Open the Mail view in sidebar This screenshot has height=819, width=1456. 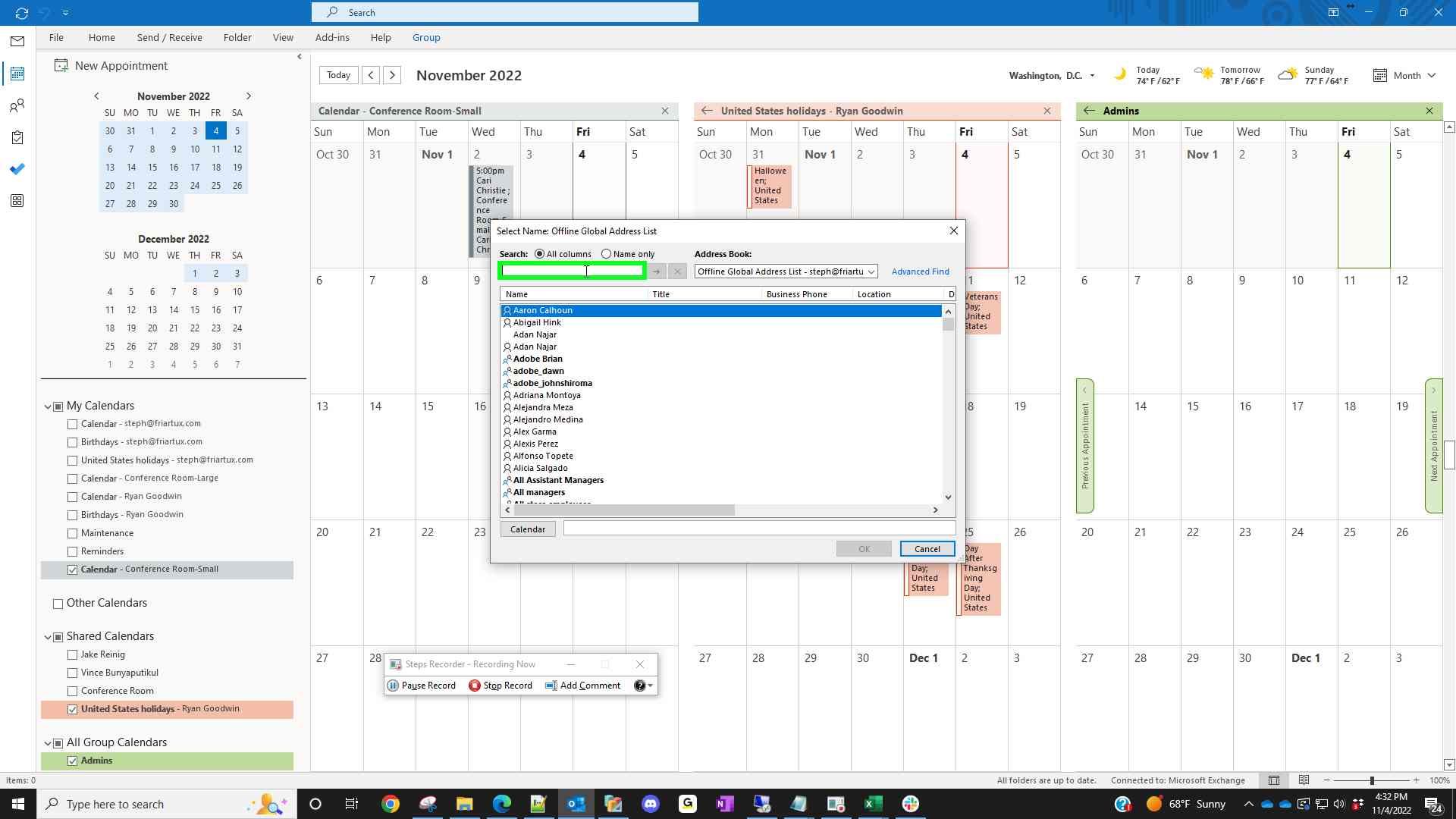tap(17, 42)
